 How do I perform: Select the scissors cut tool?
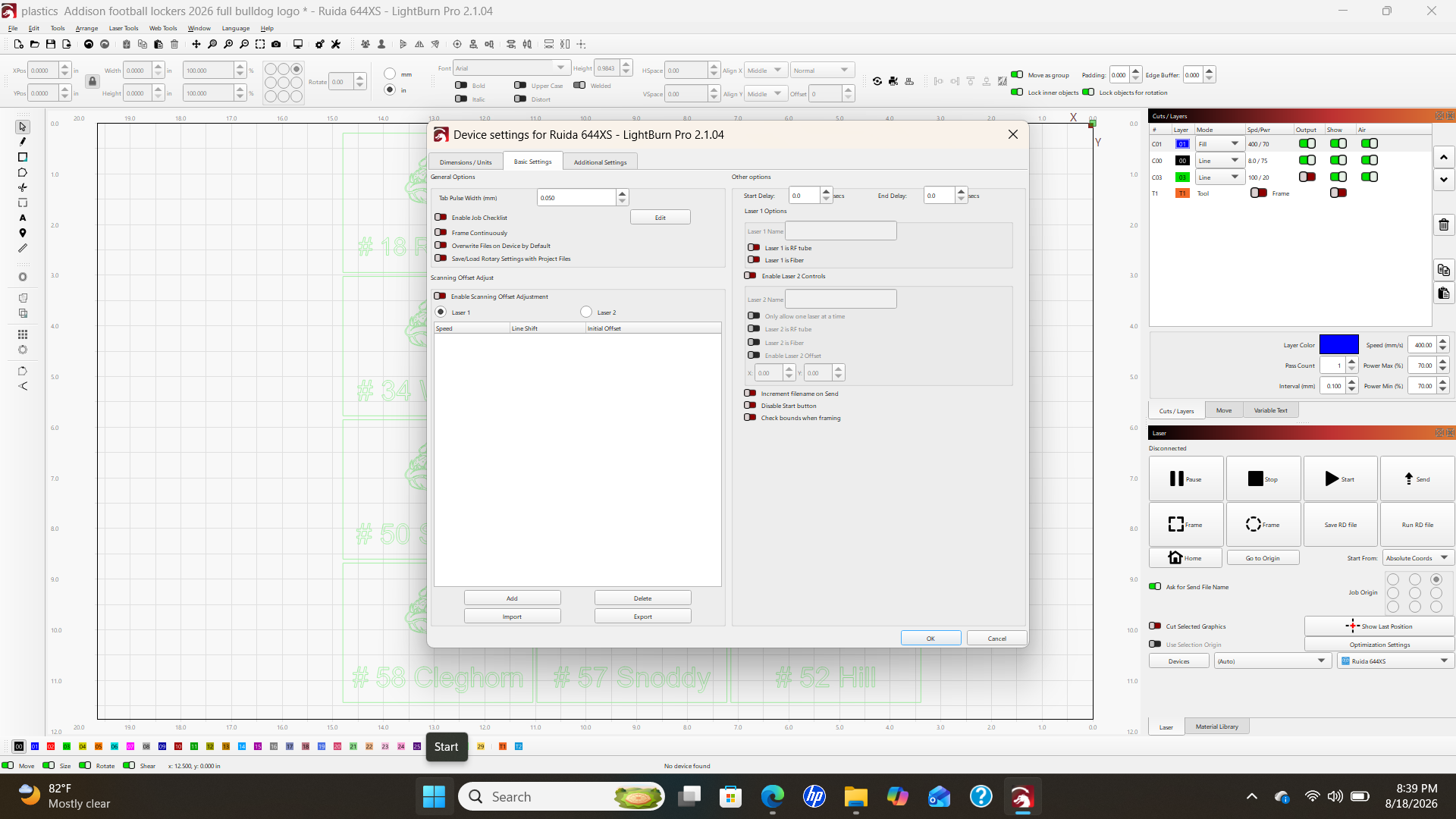pyautogui.click(x=23, y=187)
